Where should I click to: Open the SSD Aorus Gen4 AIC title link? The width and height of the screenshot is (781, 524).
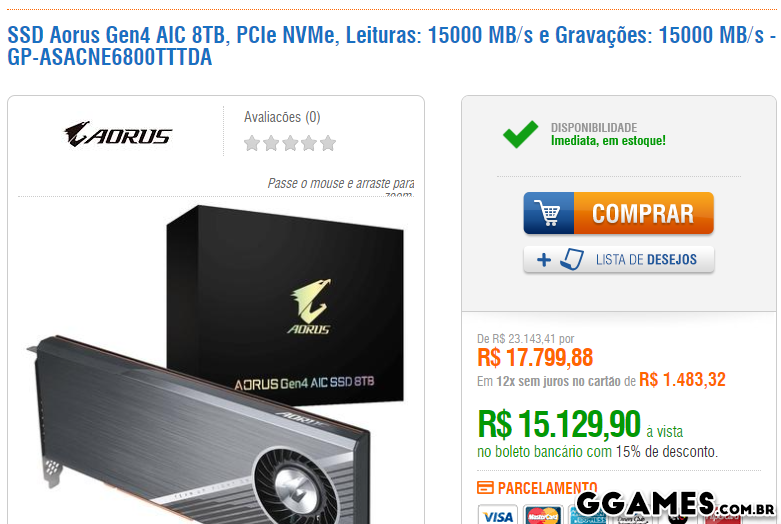391,46
